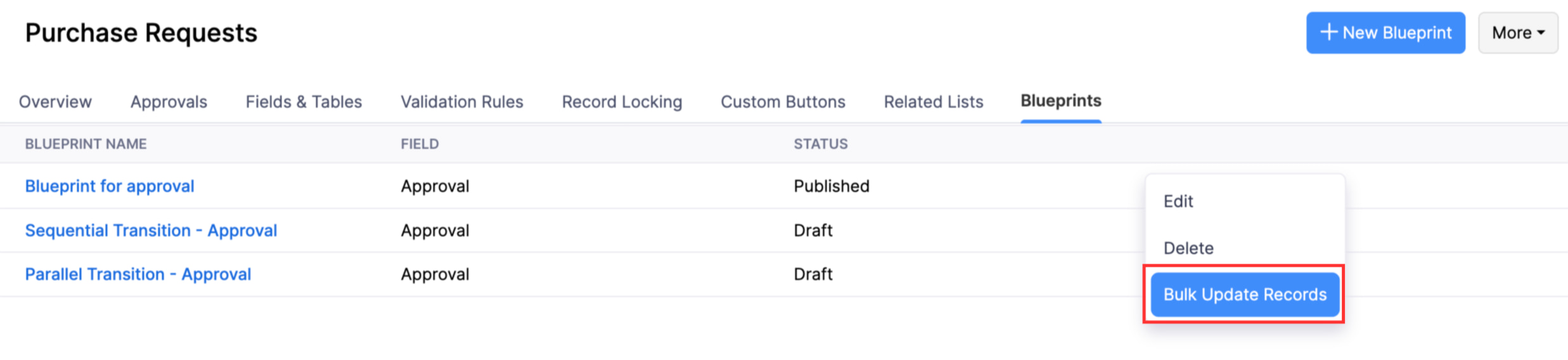This screenshot has height=360, width=1568.
Task: Click the Blueprint Name column header
Action: pos(86,145)
